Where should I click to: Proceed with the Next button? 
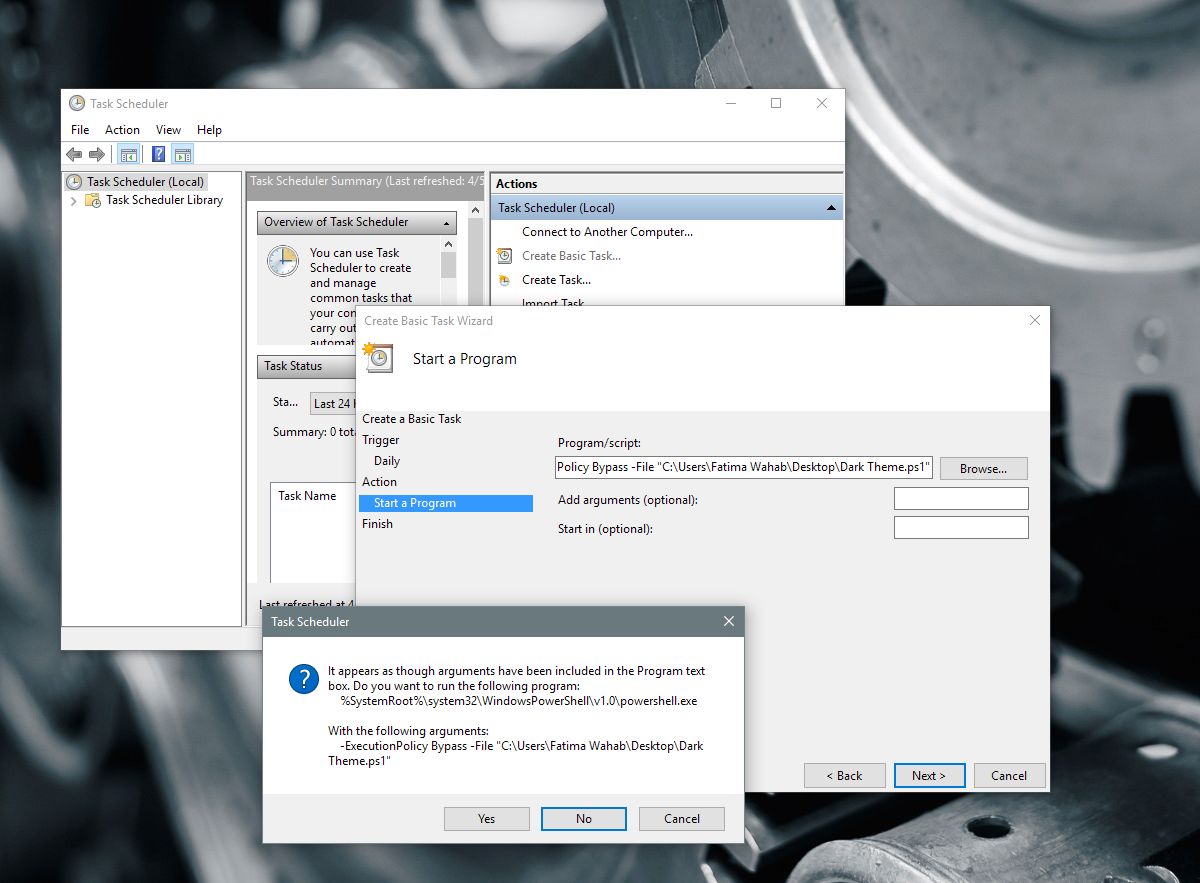point(928,775)
